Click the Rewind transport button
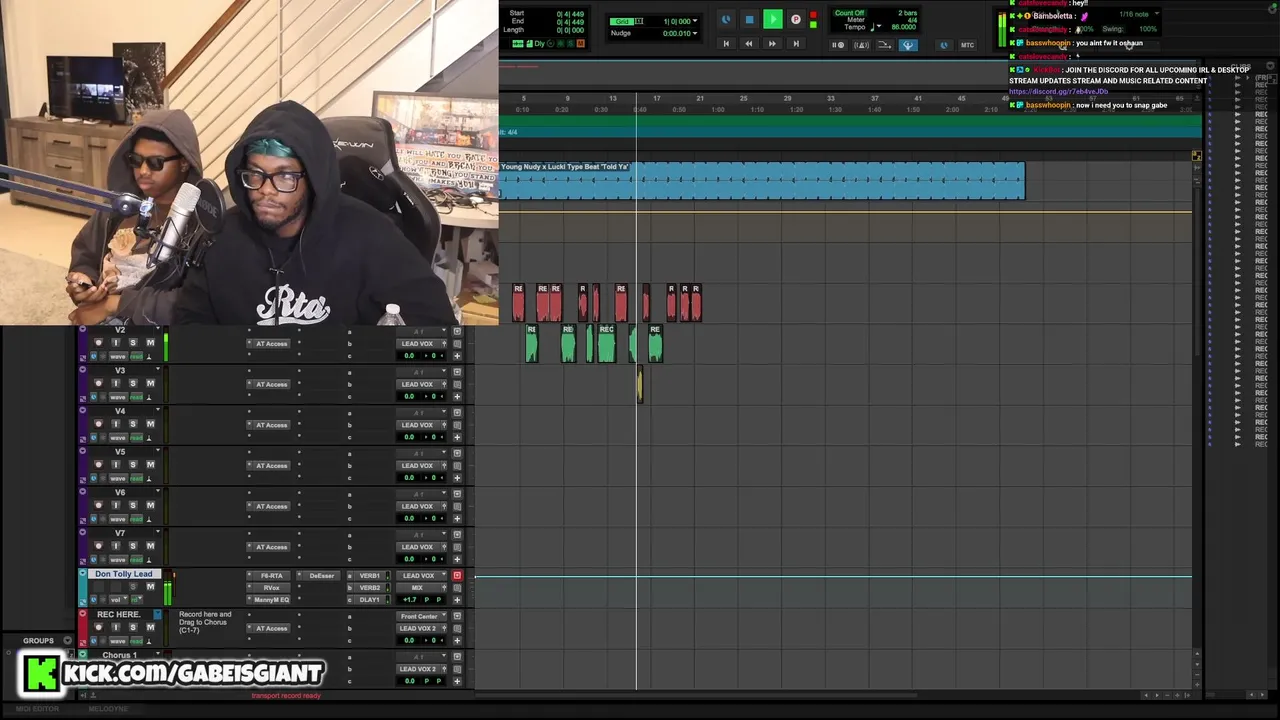The height and width of the screenshot is (720, 1280). pos(749,44)
